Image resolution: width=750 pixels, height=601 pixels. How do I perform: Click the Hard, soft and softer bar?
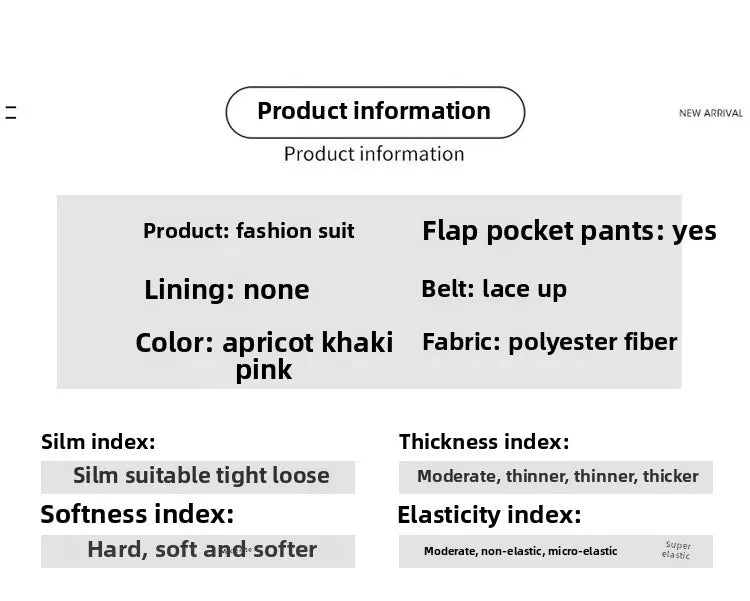198,551
